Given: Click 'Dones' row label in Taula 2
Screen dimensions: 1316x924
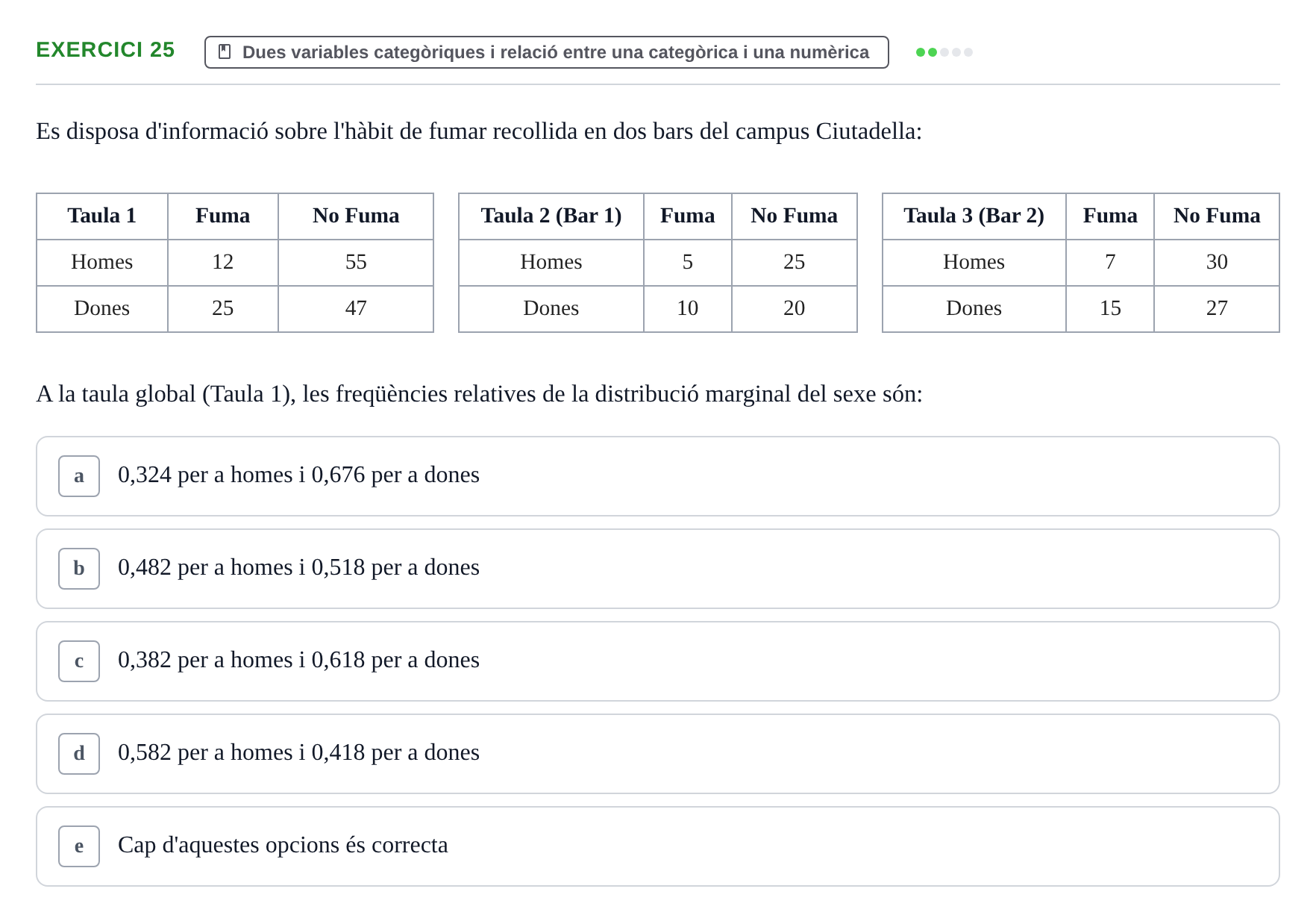Looking at the screenshot, I should tap(551, 308).
